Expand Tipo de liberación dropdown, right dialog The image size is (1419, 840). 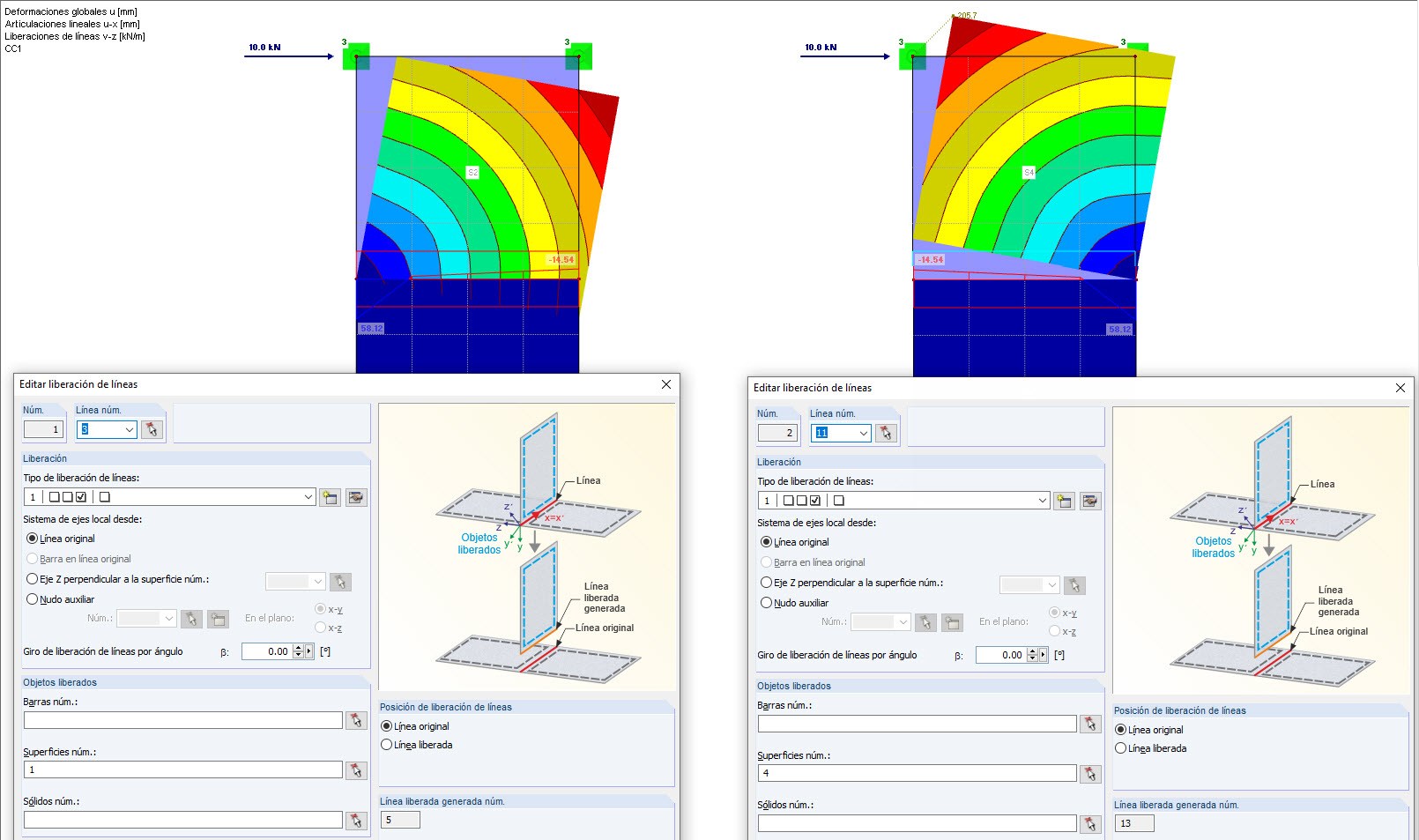point(1042,501)
